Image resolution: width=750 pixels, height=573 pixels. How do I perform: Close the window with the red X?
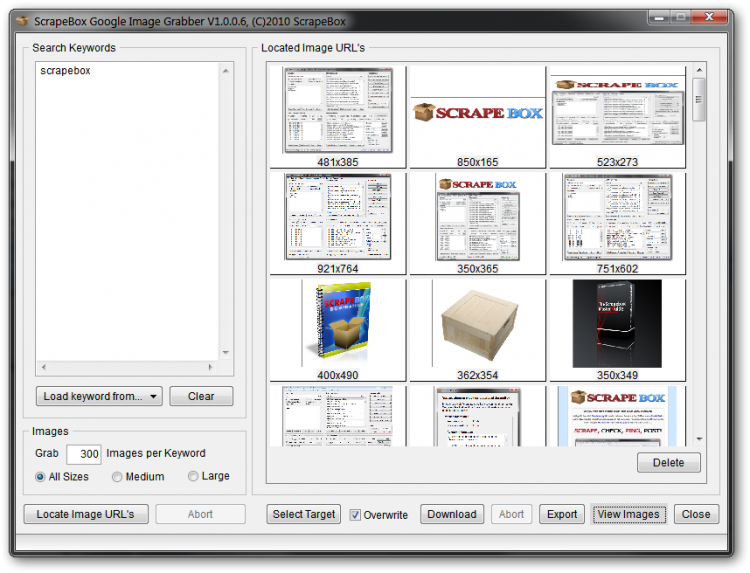pos(709,17)
